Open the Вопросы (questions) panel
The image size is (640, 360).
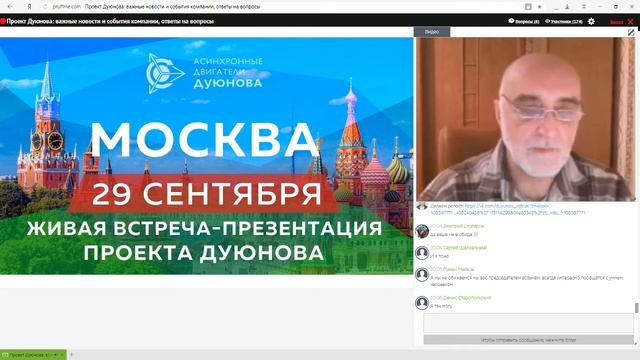pyautogui.click(x=524, y=21)
